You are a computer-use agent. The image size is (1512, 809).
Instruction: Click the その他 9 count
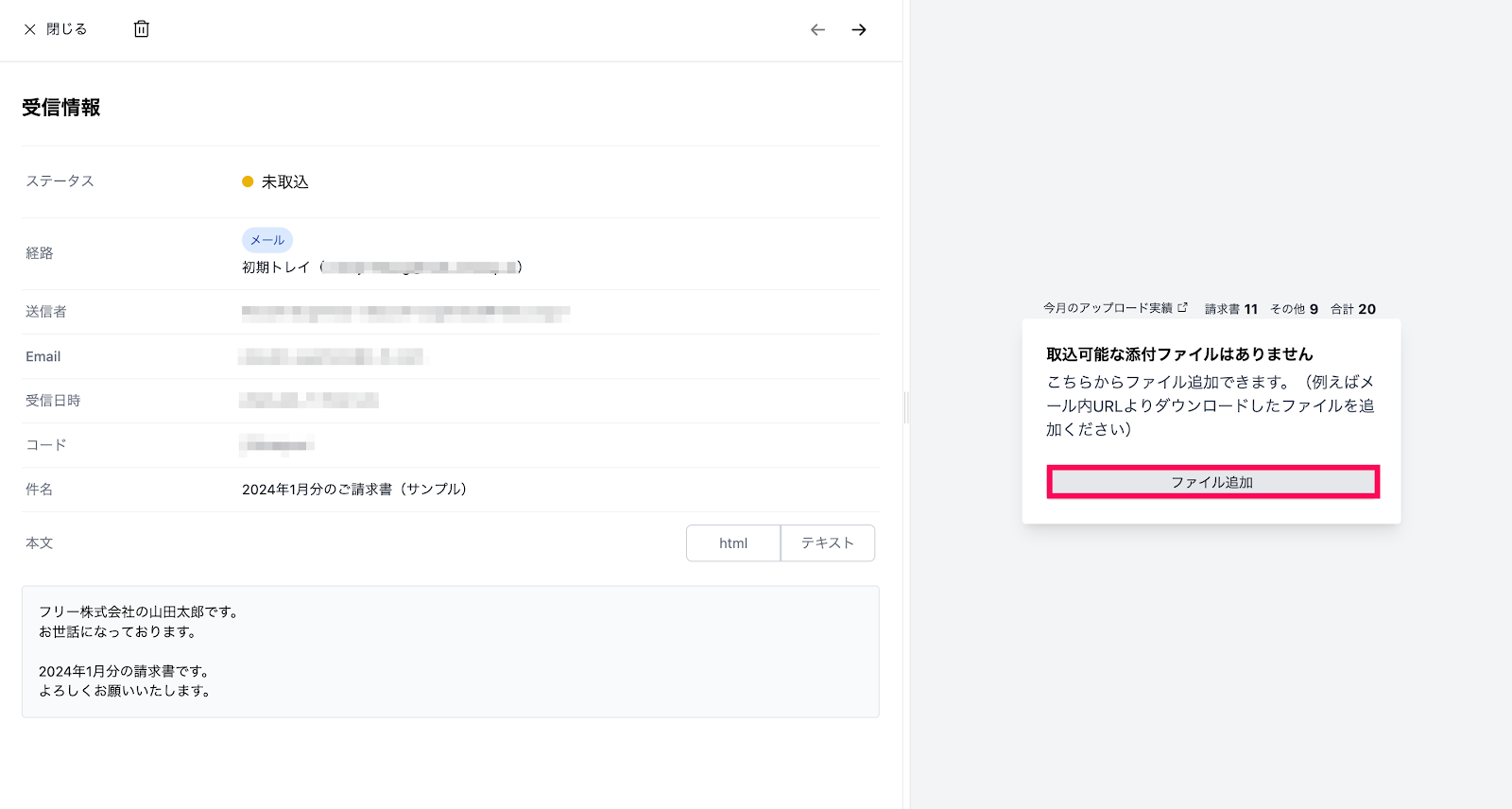point(1295,309)
